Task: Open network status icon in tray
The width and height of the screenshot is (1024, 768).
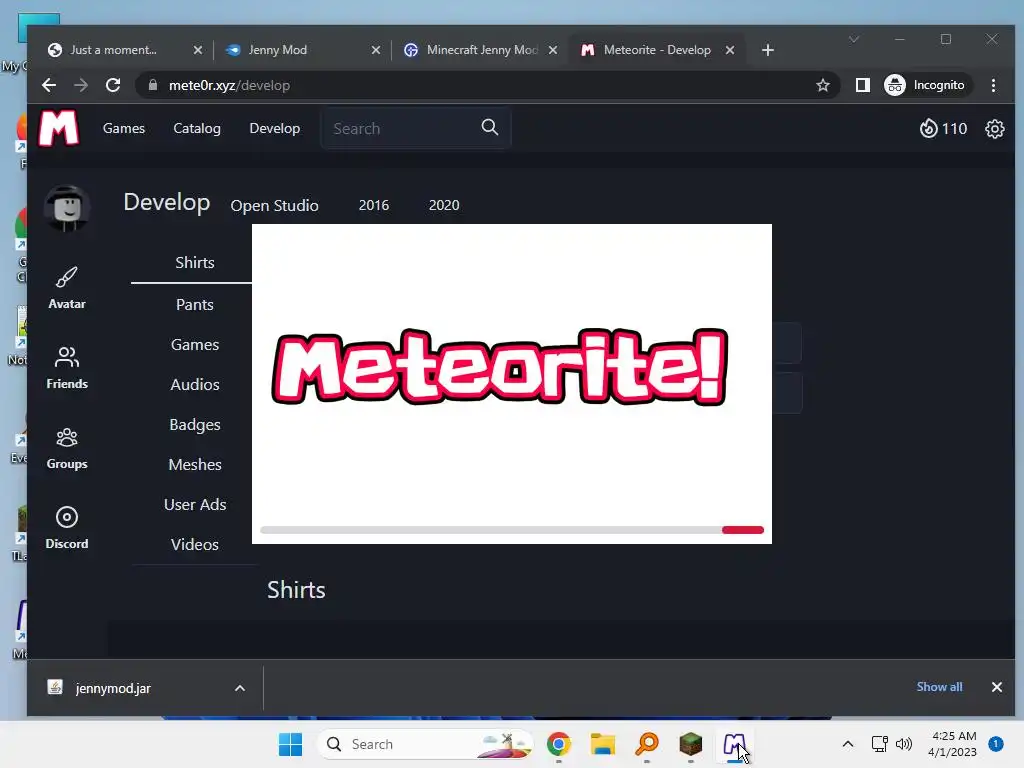Action: click(879, 744)
